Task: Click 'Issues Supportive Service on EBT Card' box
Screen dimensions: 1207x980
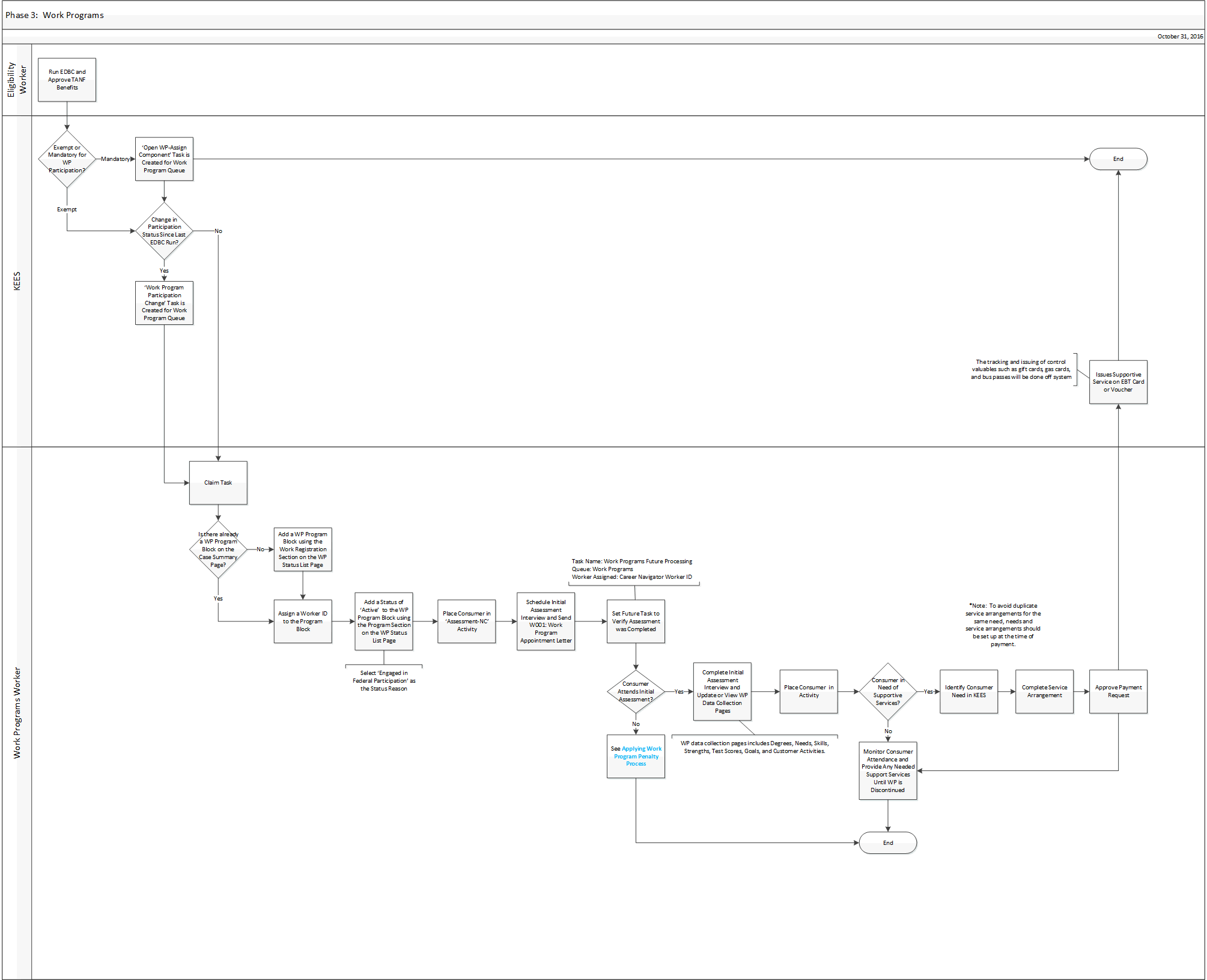Action: tap(1118, 382)
